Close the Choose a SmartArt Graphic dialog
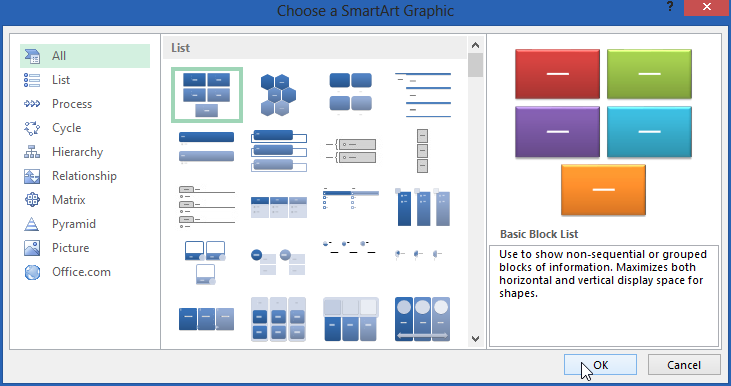 tap(707, 7)
